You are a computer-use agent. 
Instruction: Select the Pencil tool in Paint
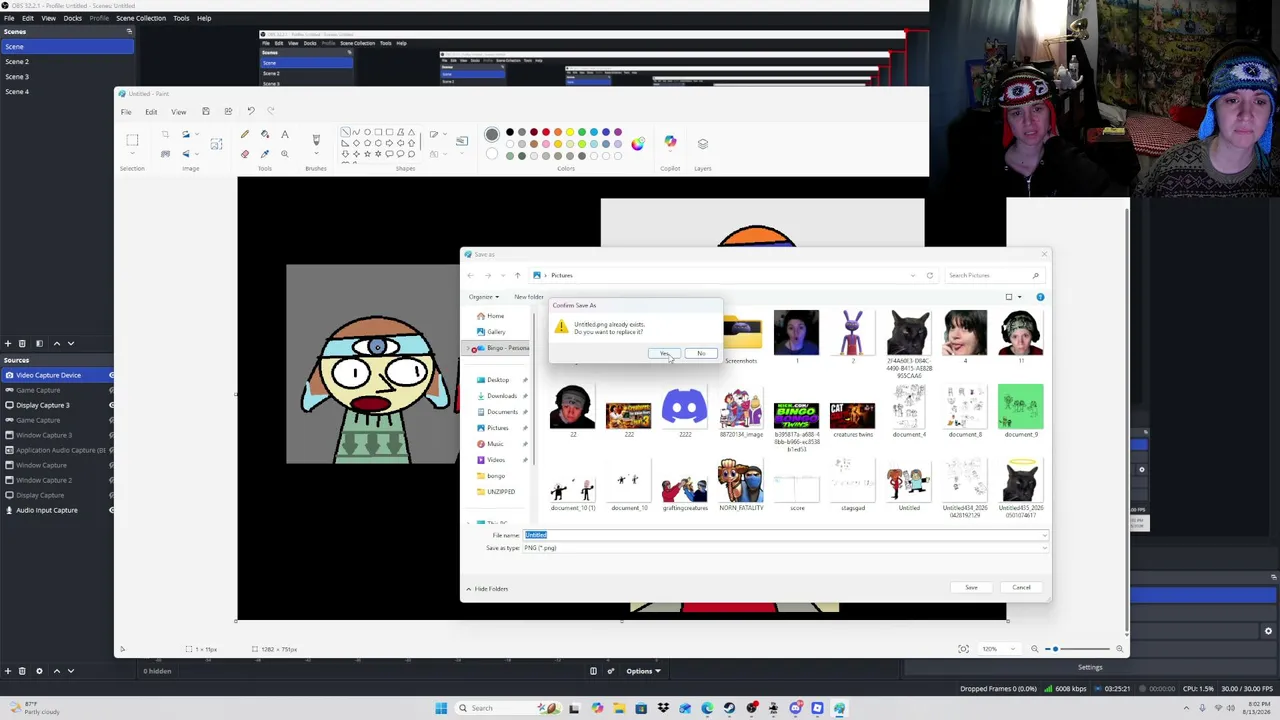(x=245, y=134)
